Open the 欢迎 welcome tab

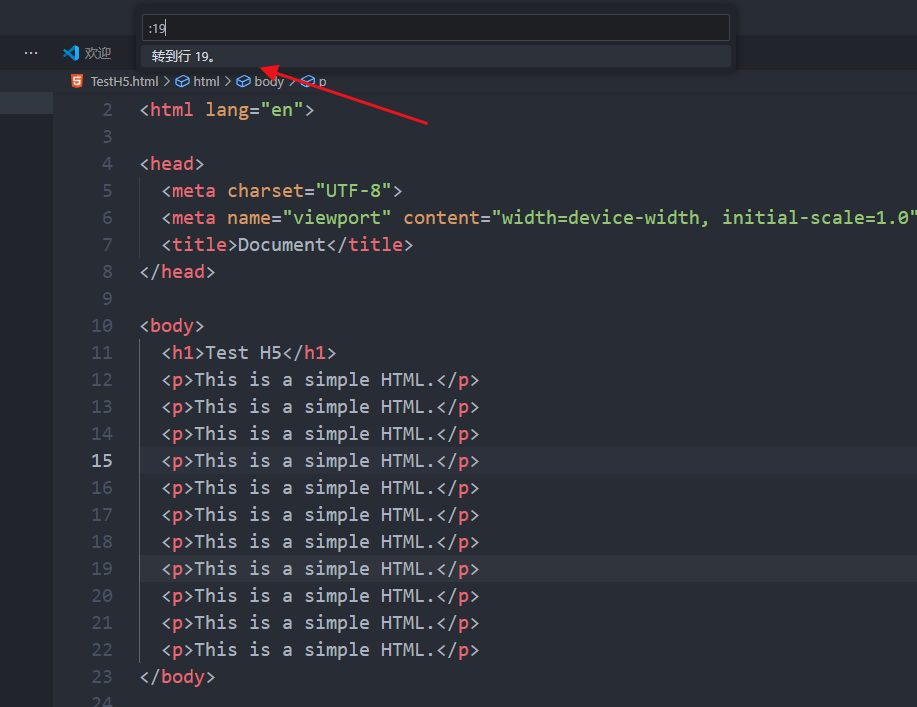click(87, 53)
